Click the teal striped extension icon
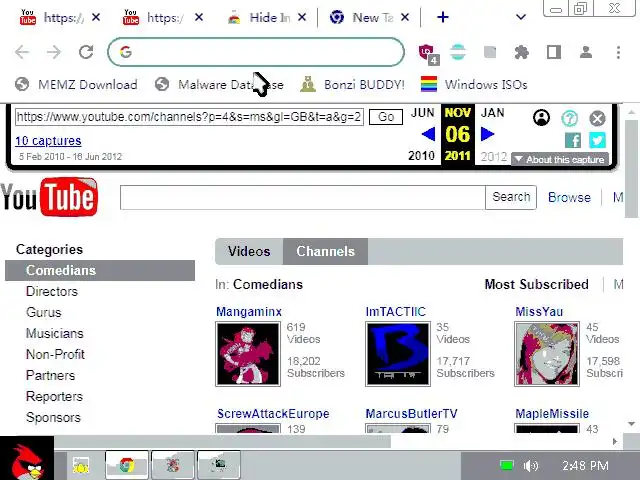Image resolution: width=640 pixels, height=480 pixels. (x=458, y=52)
